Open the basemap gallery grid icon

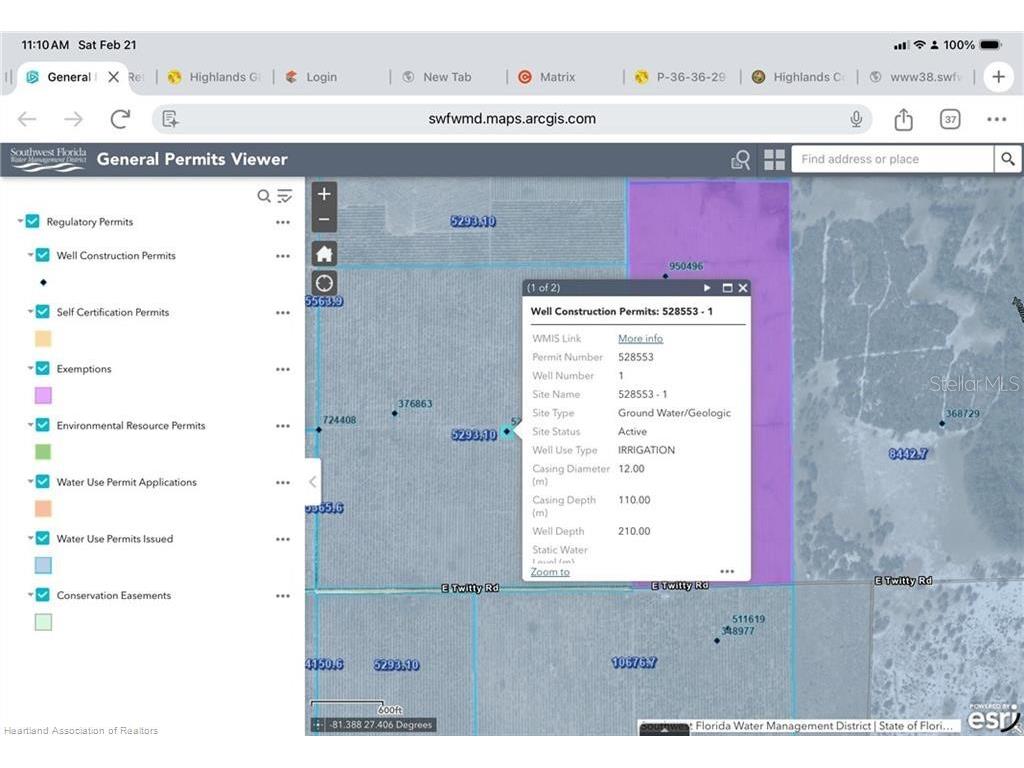pyautogui.click(x=774, y=159)
